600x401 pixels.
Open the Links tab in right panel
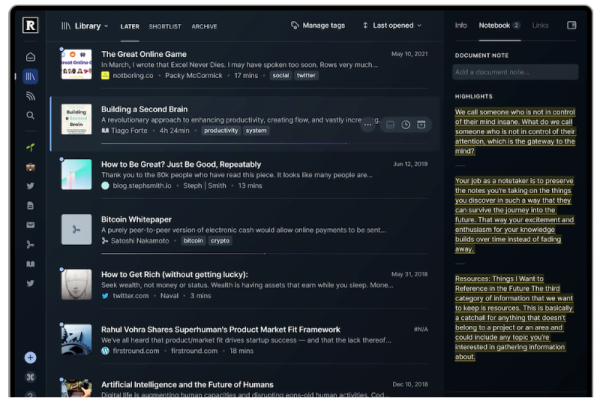tap(540, 25)
